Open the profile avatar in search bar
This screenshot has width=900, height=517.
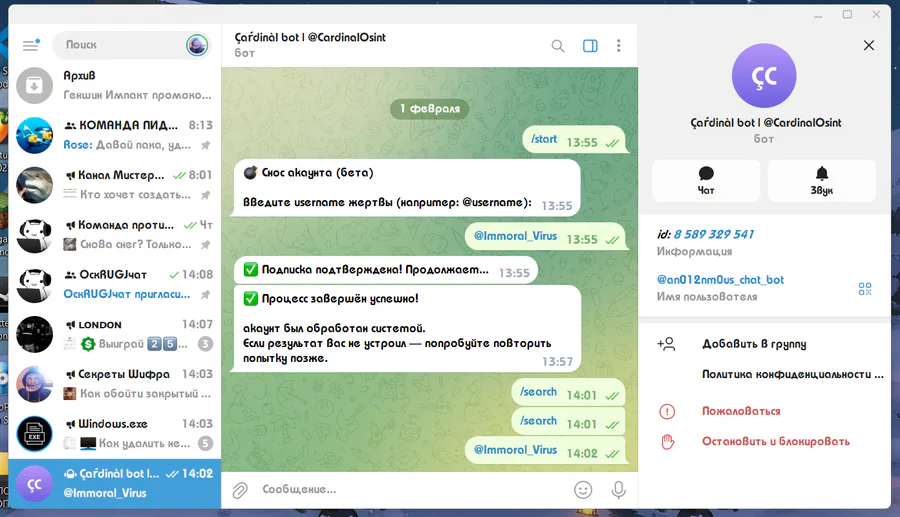197,45
